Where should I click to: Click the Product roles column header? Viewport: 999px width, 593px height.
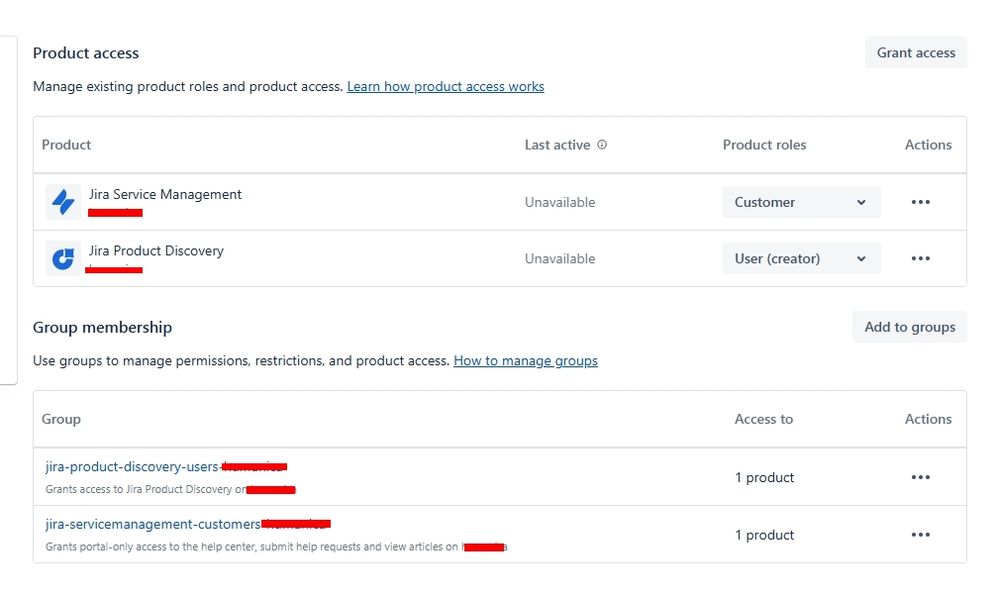coord(765,145)
